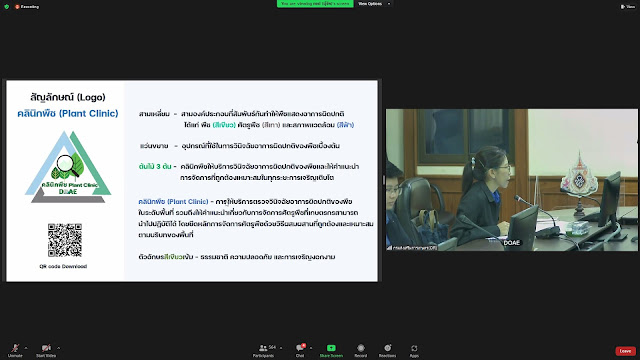The height and width of the screenshot is (360, 640).
Task: Open the Apps panel
Action: 414,350
